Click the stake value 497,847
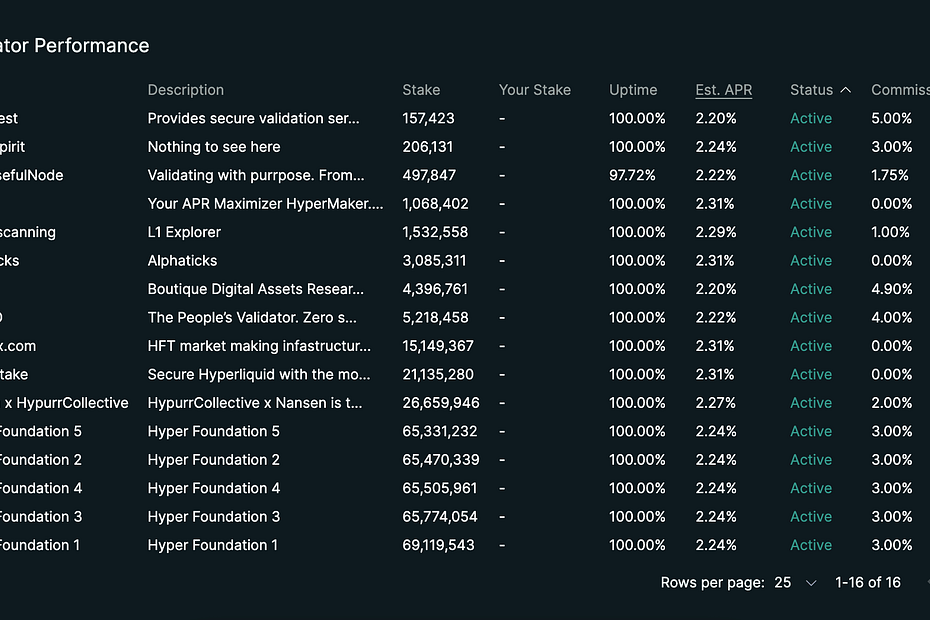 tap(429, 176)
